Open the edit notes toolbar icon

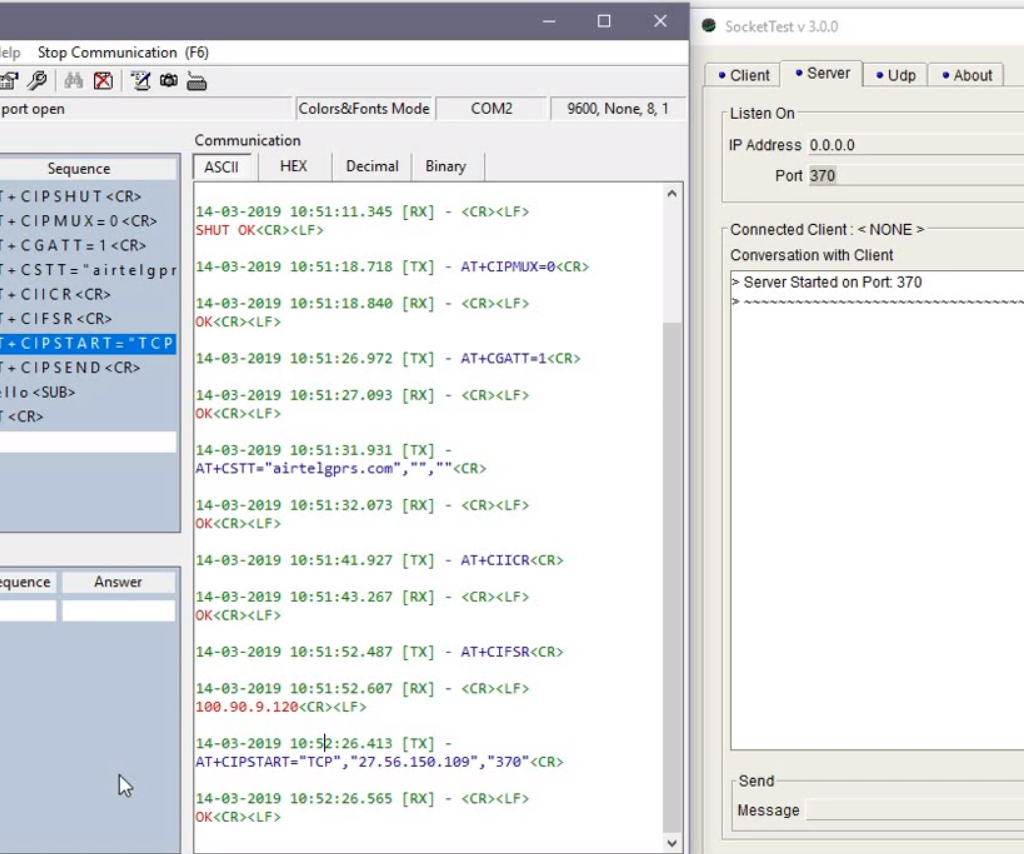(140, 81)
